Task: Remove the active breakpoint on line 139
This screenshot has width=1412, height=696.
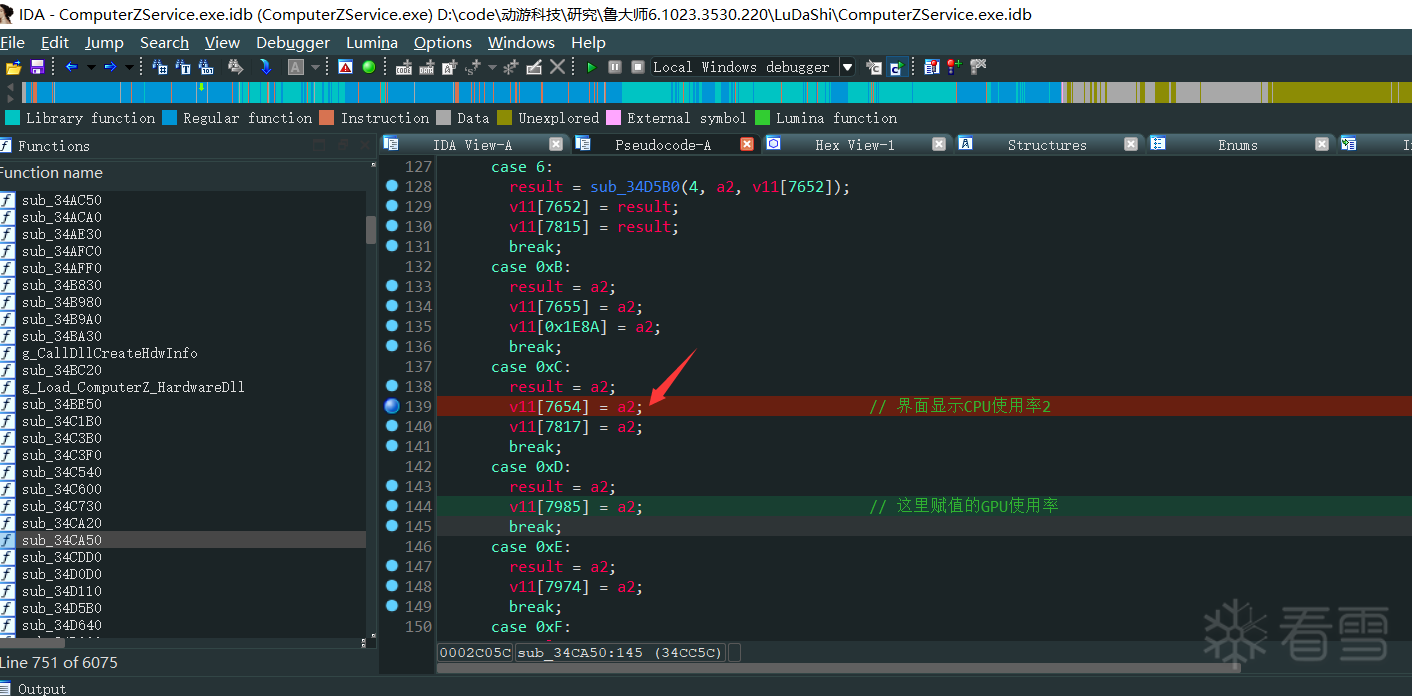Action: tap(391, 406)
